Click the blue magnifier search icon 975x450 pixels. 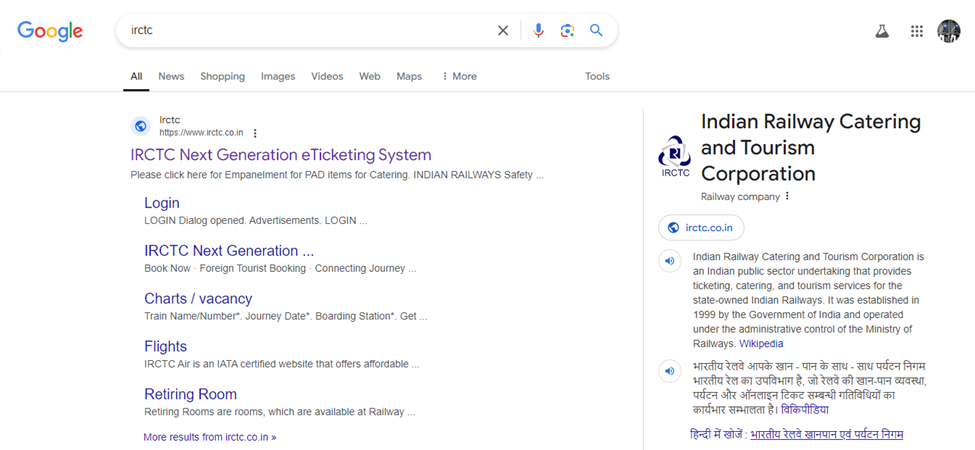tap(596, 30)
